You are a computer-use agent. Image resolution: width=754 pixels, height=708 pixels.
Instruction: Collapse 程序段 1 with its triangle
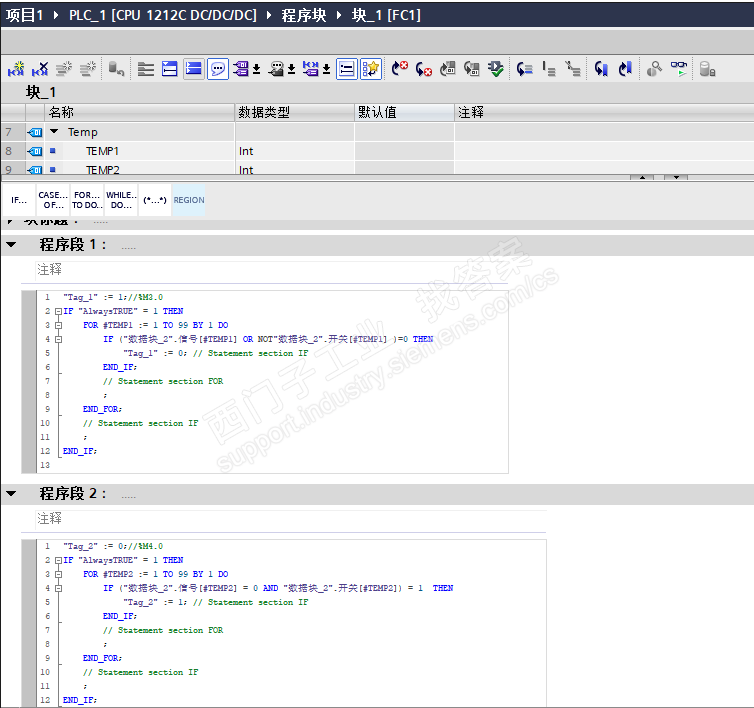point(11,244)
